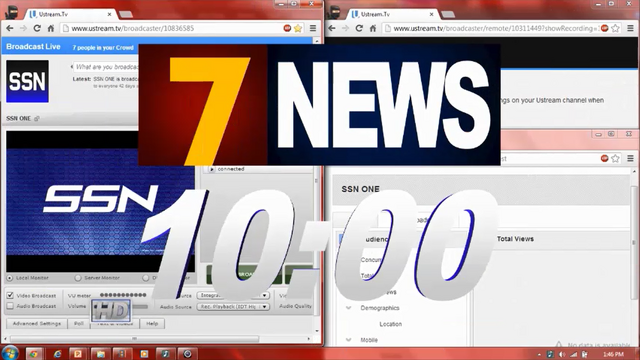Click the bookmark star in the lower right window

(x=616, y=158)
